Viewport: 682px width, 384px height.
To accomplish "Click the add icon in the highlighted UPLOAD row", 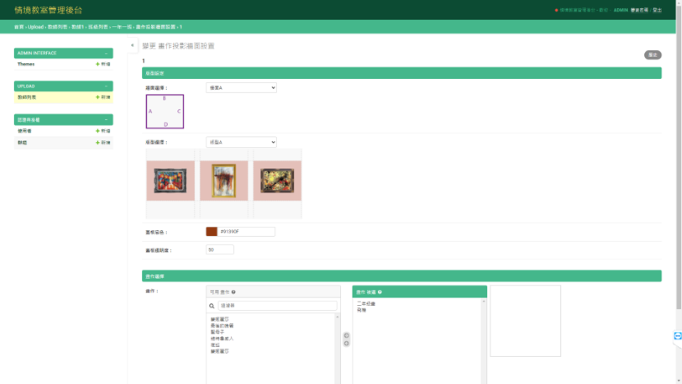I will (97, 97).
